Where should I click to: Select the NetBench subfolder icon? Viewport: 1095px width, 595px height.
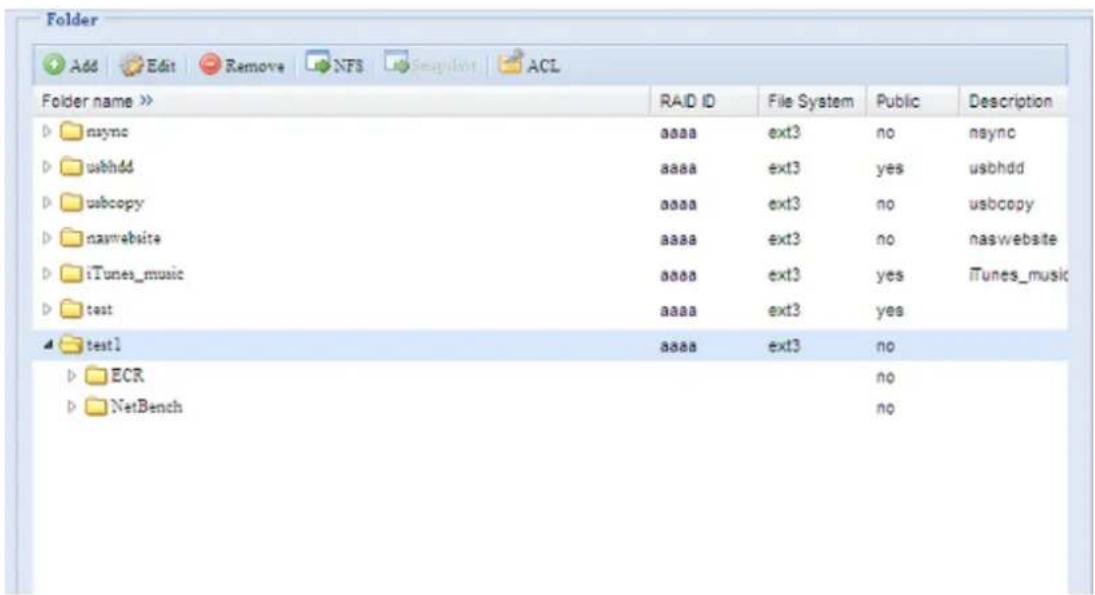pyautogui.click(x=95, y=408)
